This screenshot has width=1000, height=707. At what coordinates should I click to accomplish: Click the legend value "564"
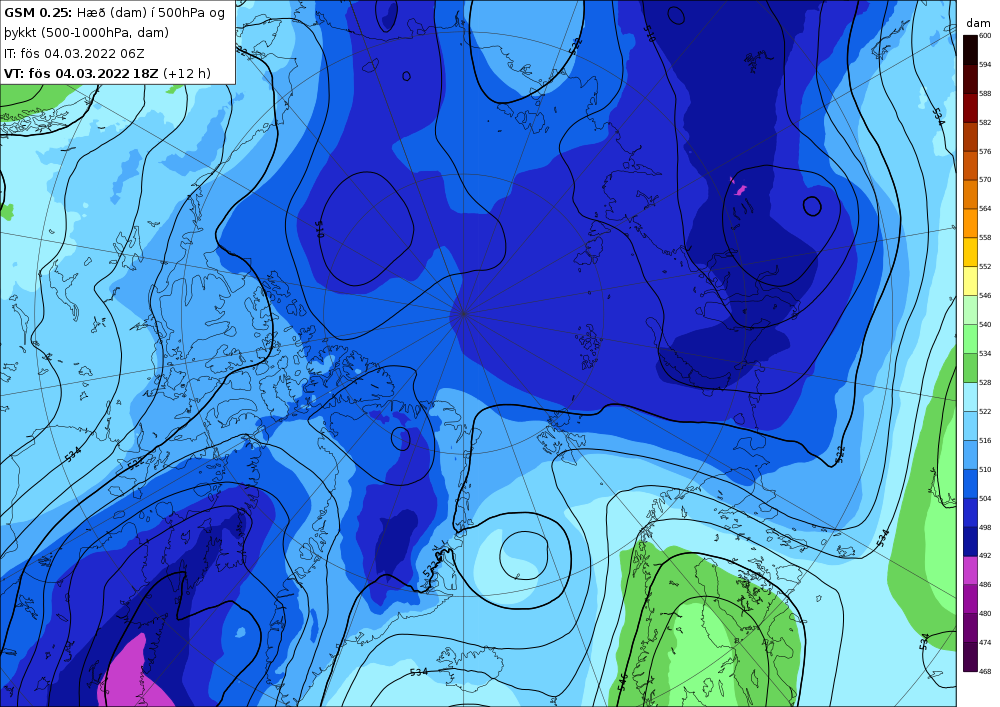pos(985,208)
